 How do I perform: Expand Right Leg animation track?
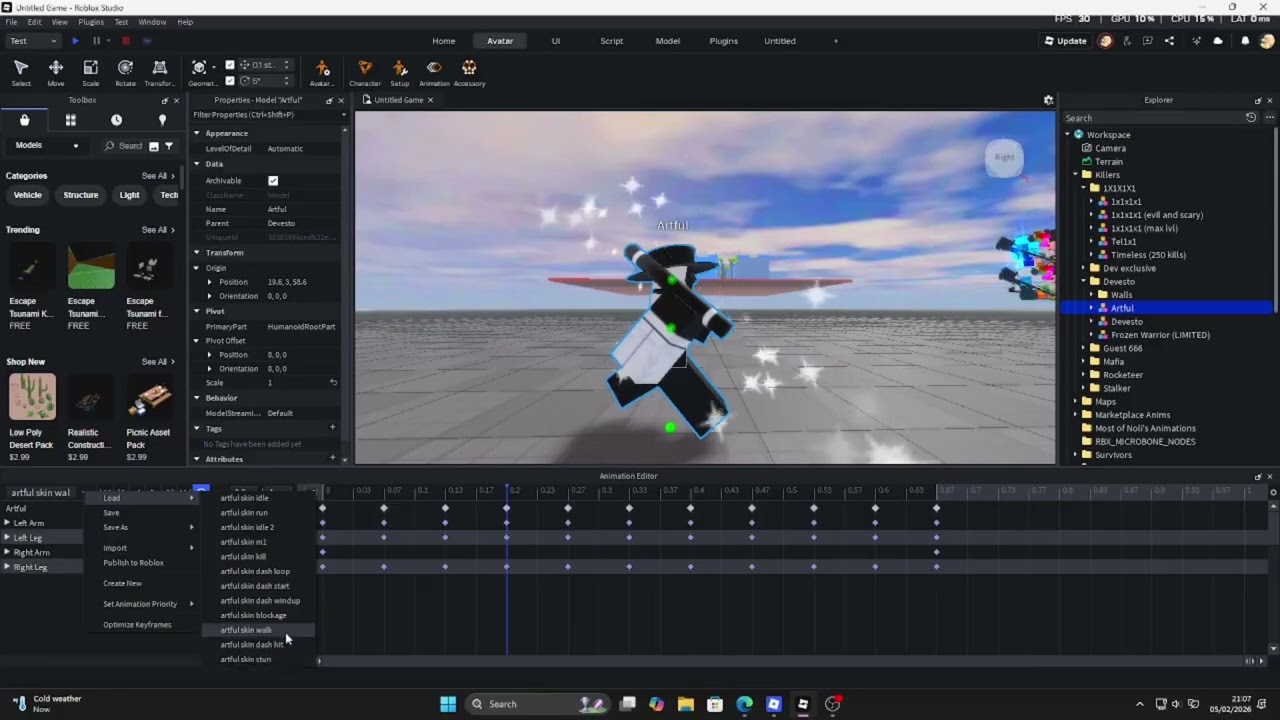click(8, 567)
